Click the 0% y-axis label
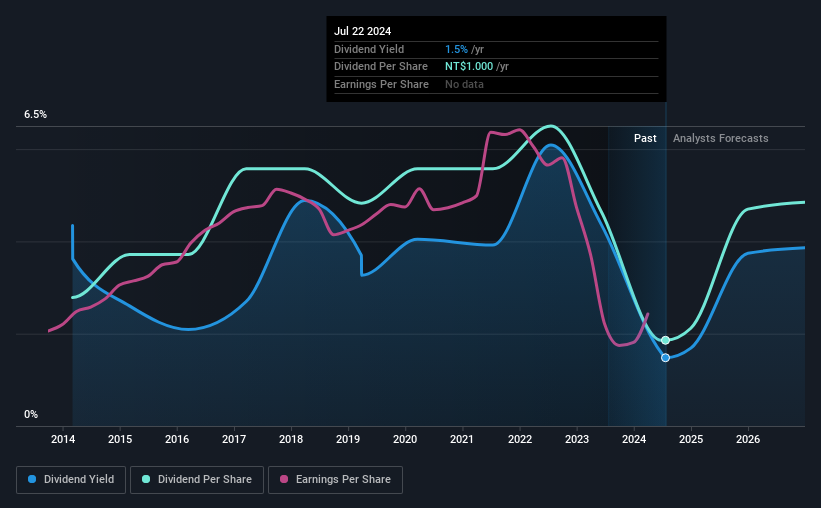This screenshot has width=821, height=508. [x=31, y=414]
